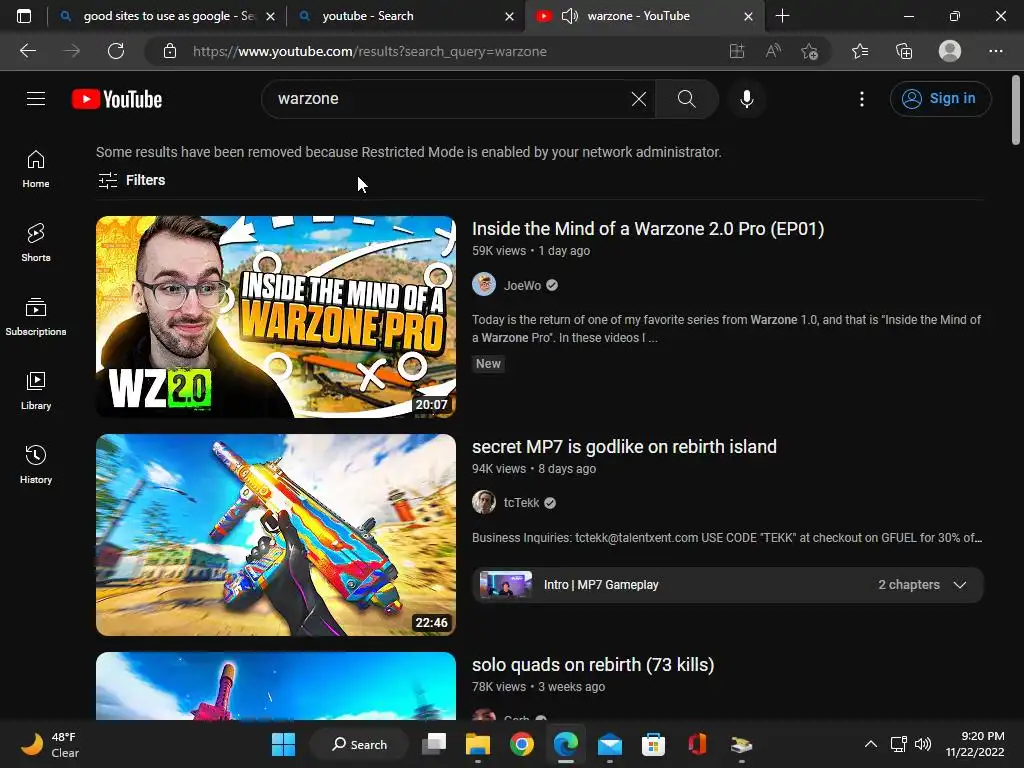Click the JoeWo channel avatar
The height and width of the screenshot is (768, 1024).
tap(484, 285)
